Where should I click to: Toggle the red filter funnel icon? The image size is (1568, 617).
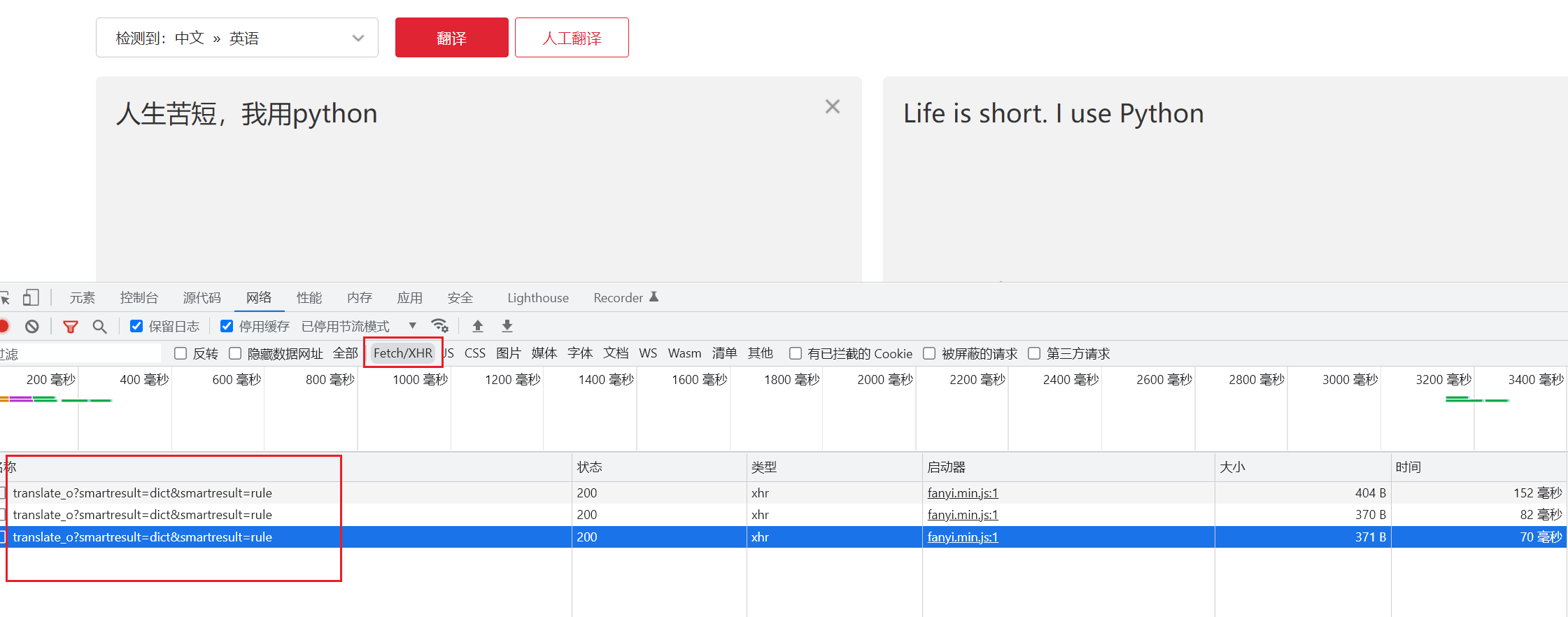(71, 326)
